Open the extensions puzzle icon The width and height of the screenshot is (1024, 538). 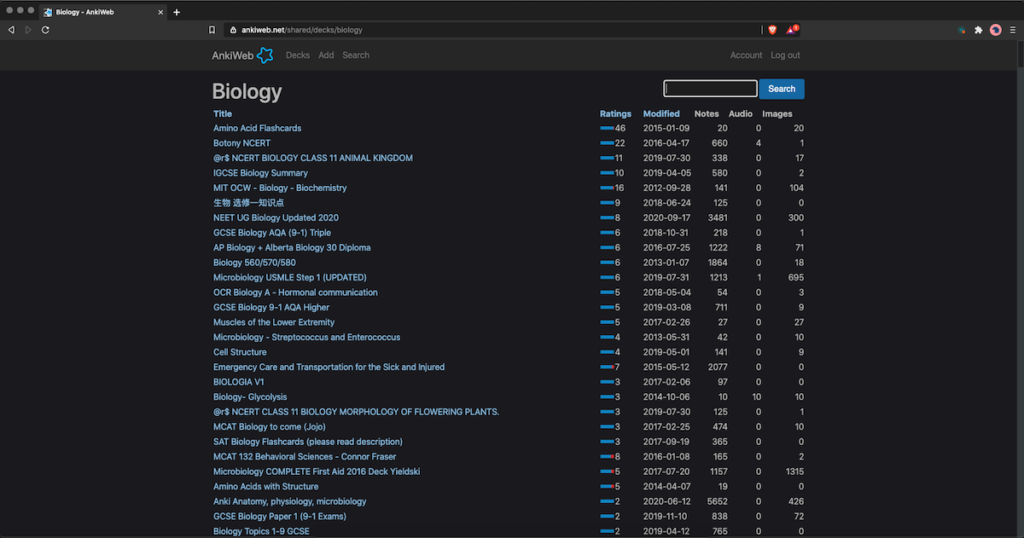click(978, 30)
